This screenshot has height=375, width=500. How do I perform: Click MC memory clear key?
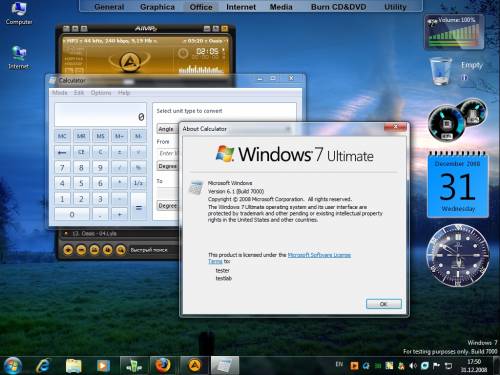coord(62,136)
